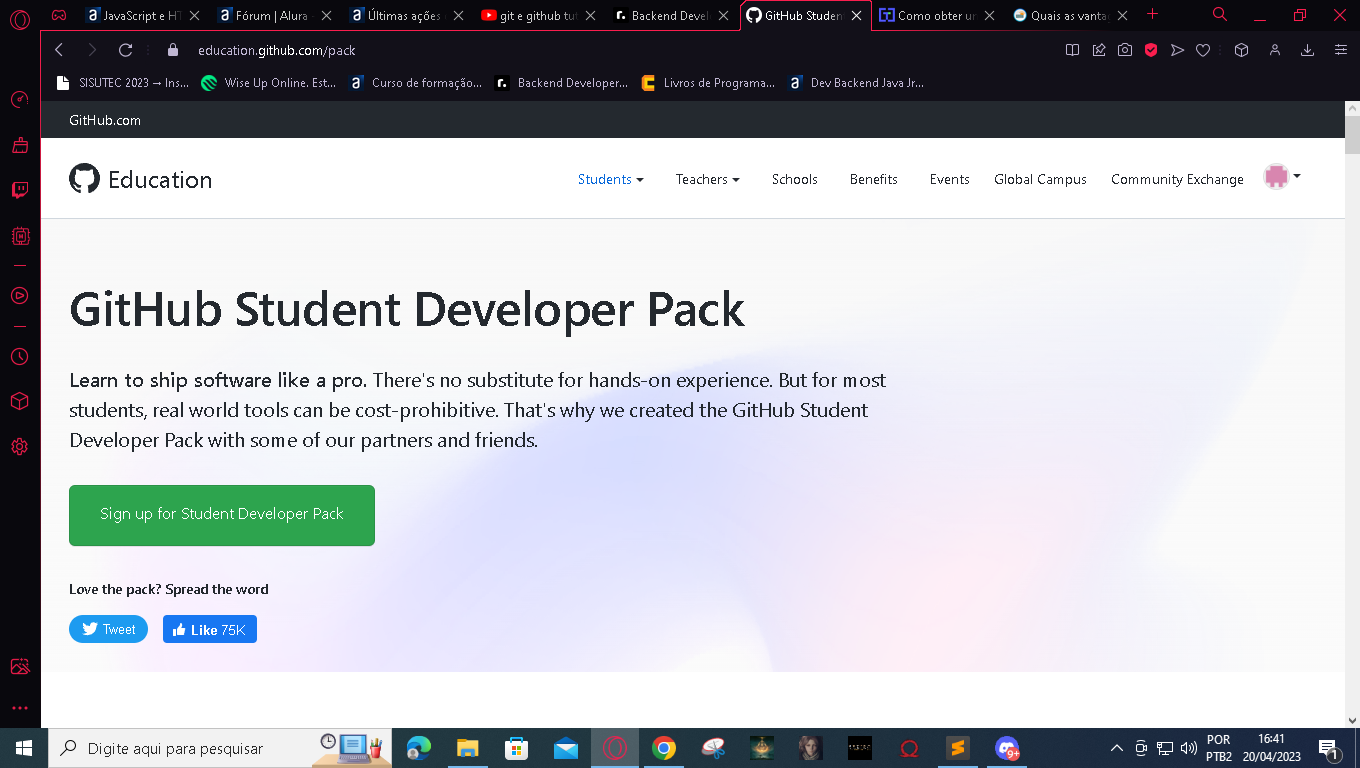
Task: Open Settings gear in sidebar
Action: [19, 447]
